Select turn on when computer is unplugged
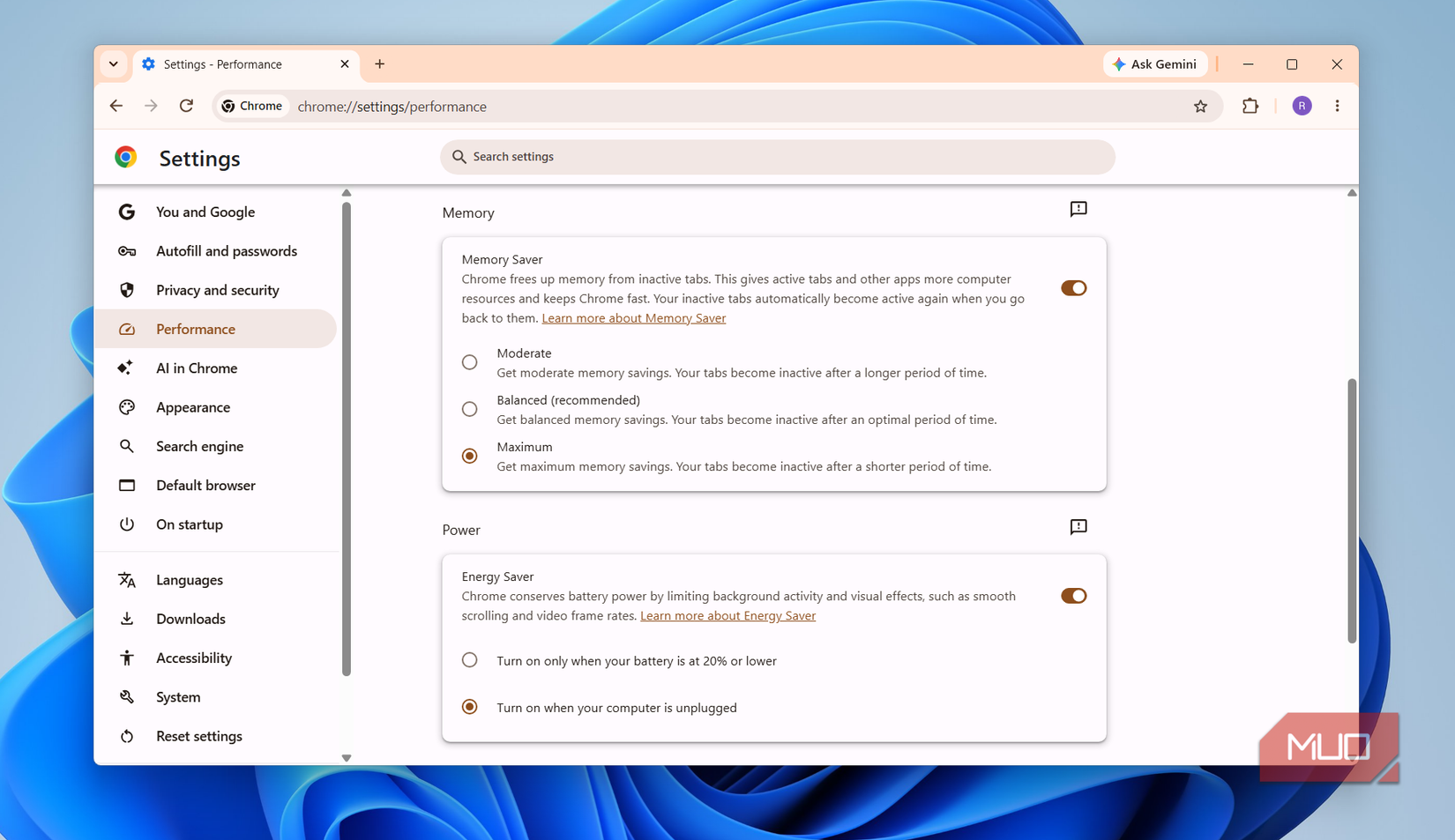The width and height of the screenshot is (1455, 840). coord(470,707)
